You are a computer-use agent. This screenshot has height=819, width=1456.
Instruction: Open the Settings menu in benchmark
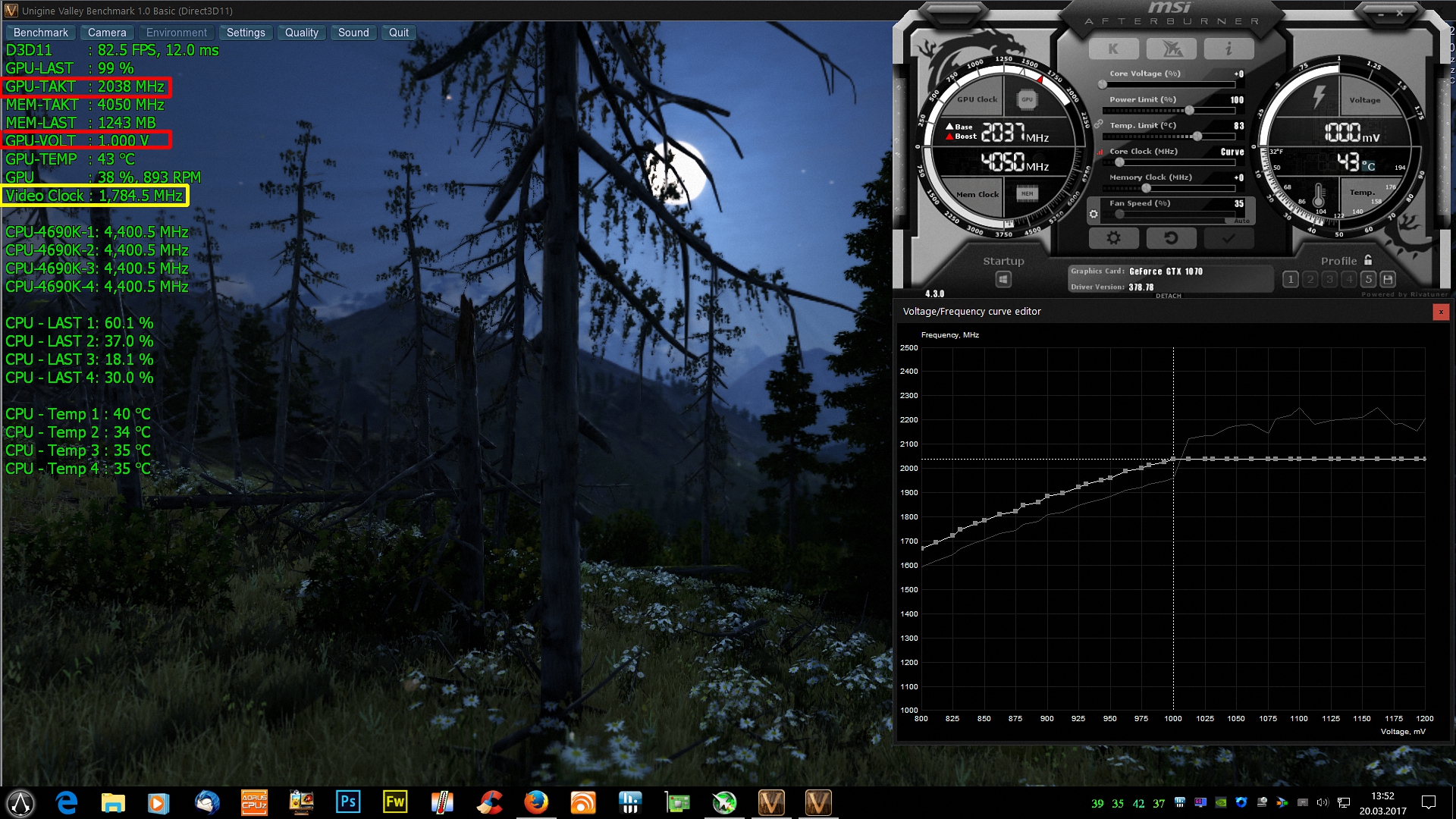(x=246, y=33)
